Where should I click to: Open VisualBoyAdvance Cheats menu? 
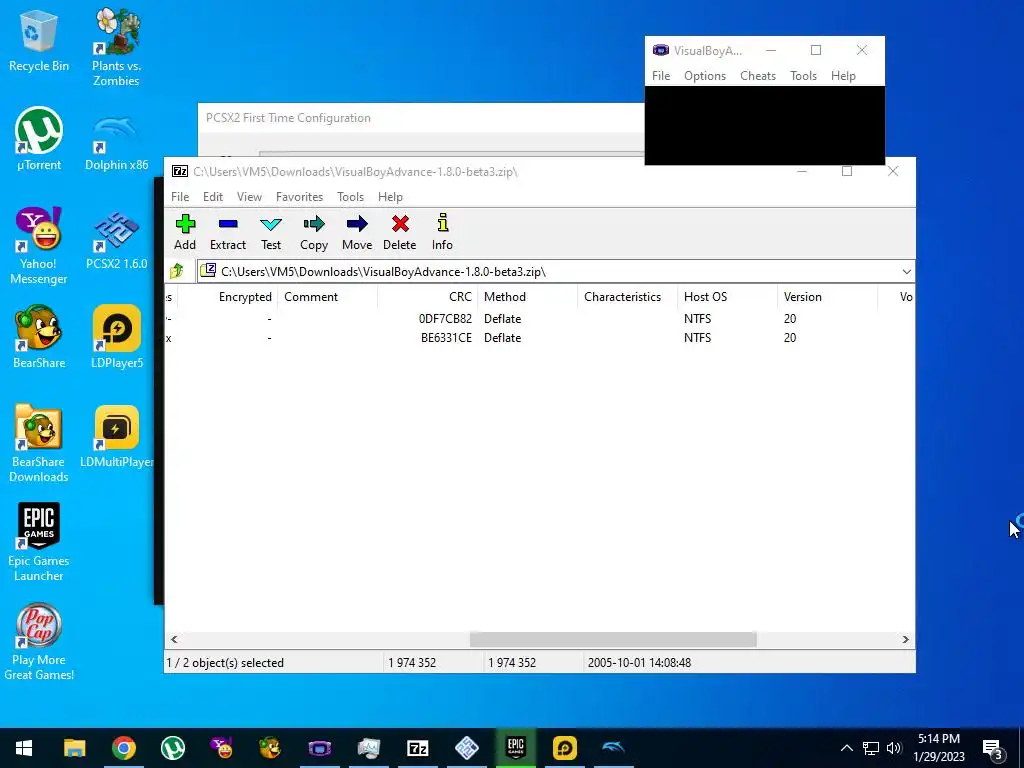(758, 76)
